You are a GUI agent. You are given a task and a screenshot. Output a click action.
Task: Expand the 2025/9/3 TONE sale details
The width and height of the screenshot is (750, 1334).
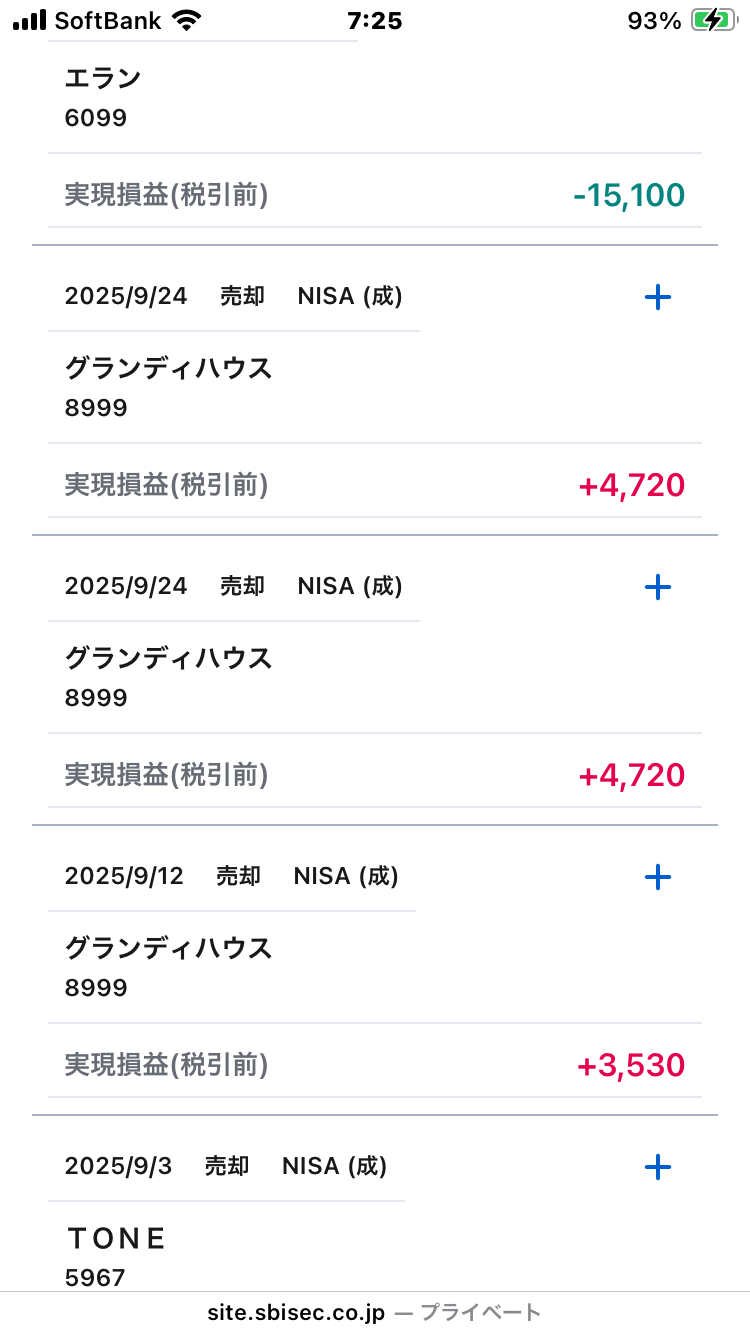657,1167
